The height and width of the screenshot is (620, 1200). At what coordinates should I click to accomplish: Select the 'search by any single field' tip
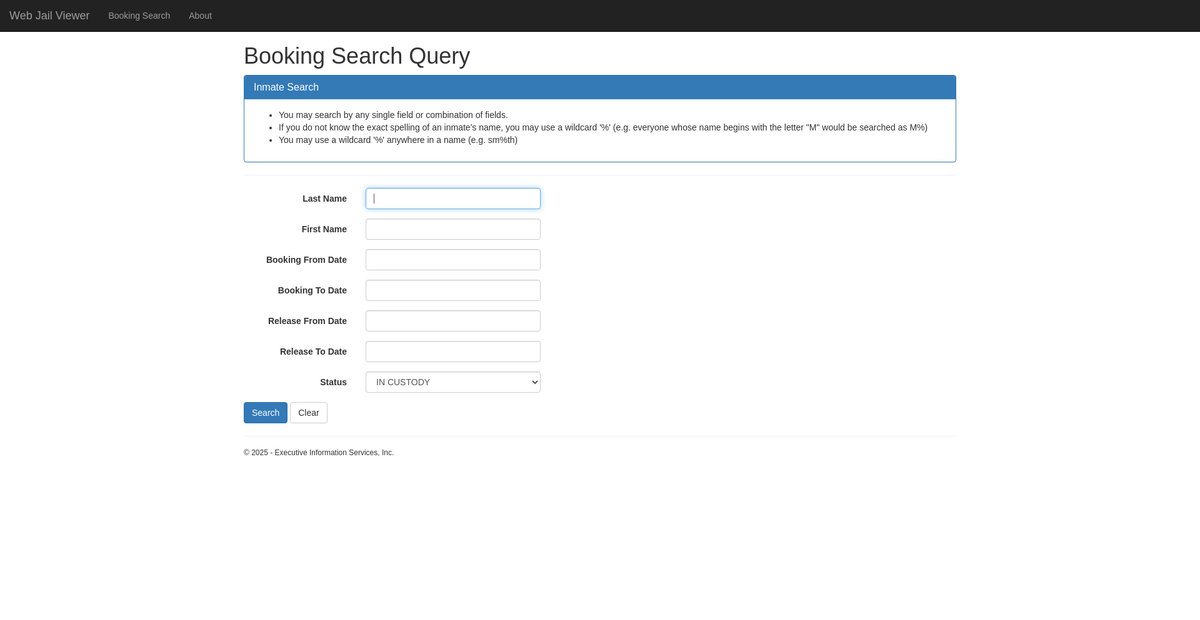tap(393, 115)
